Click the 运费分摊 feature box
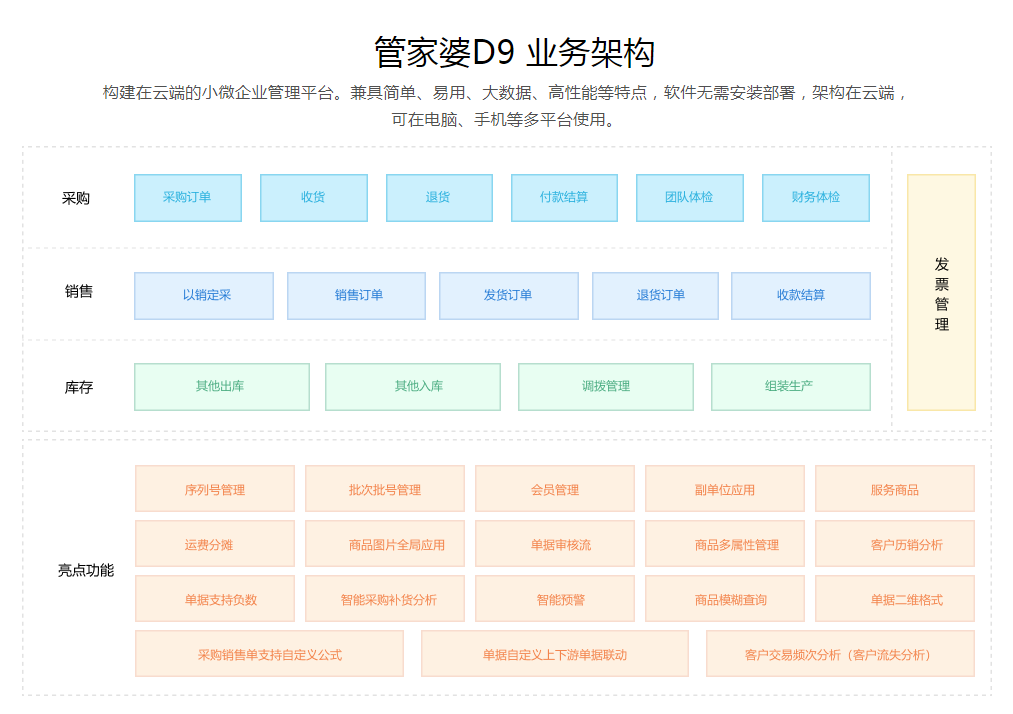 tap(215, 543)
